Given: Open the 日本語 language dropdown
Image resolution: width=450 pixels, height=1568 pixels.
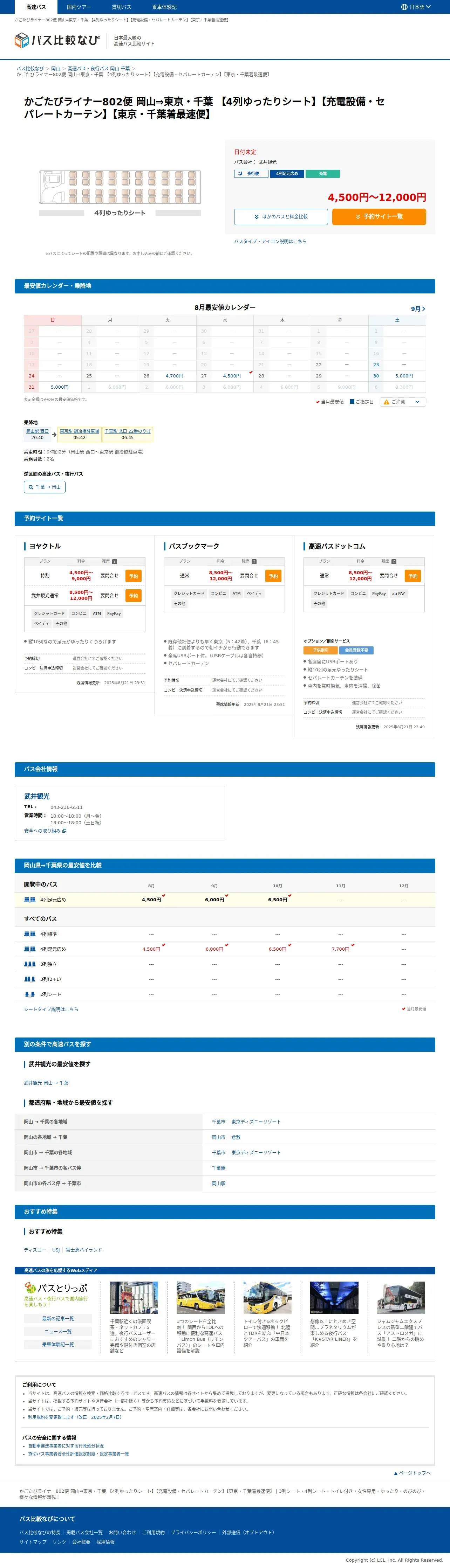Looking at the screenshot, I should click(x=416, y=7).
